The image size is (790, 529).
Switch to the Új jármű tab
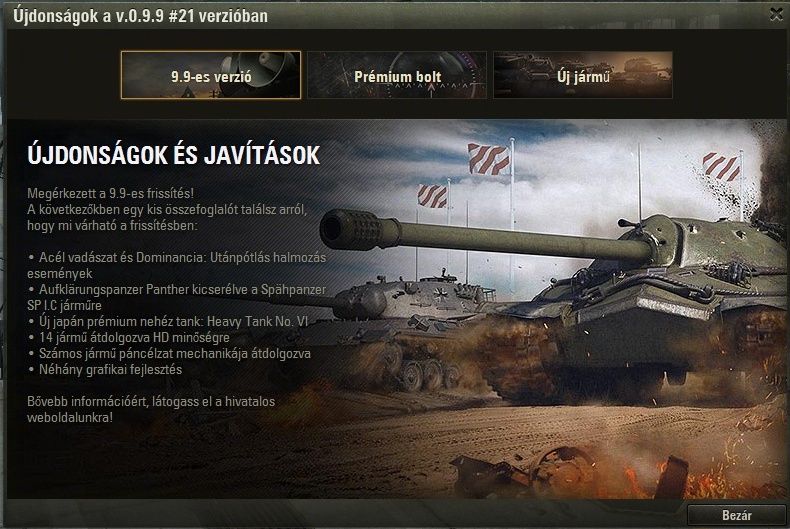tap(583, 75)
